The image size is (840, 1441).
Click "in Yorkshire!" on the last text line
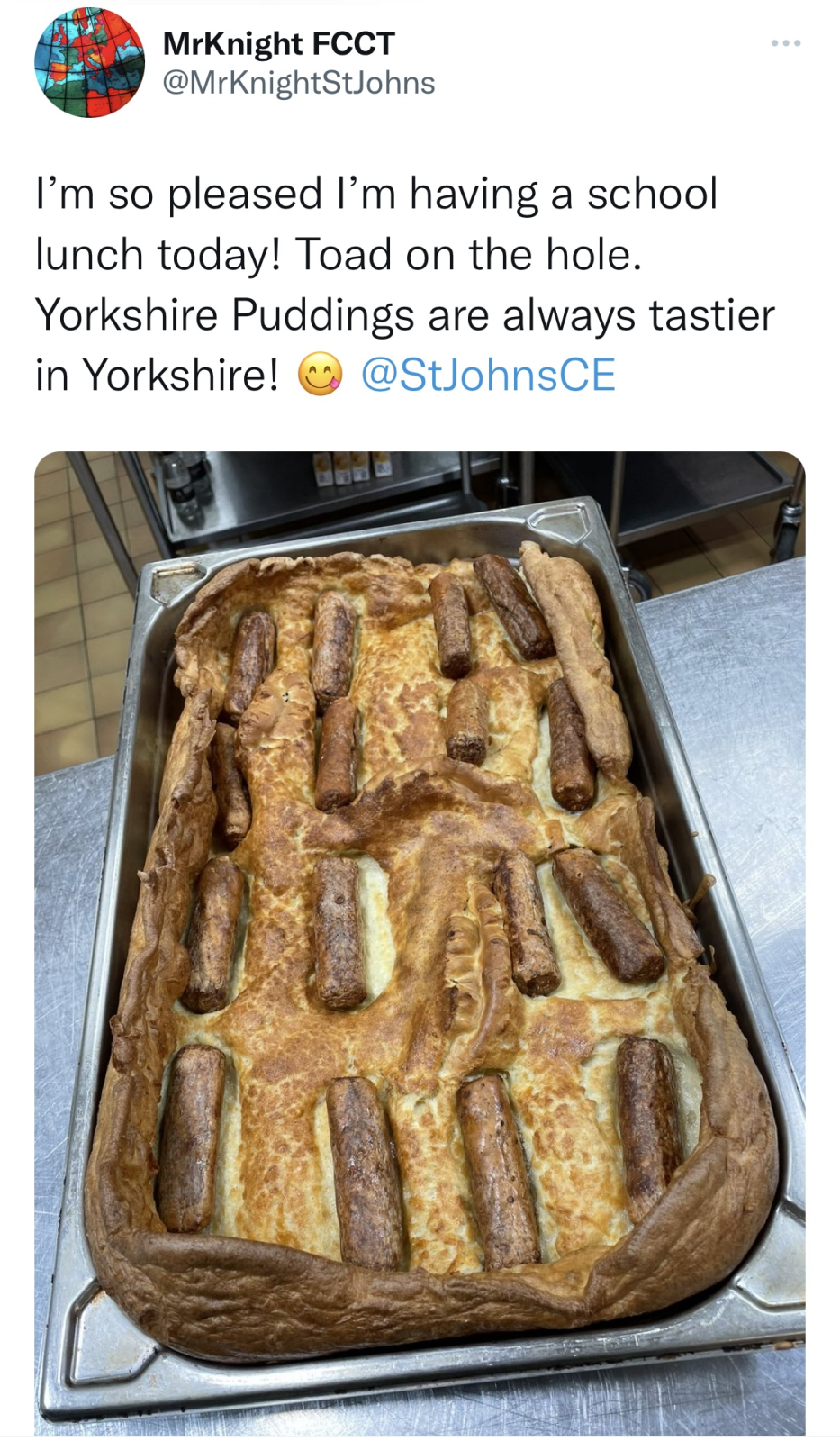(158, 375)
